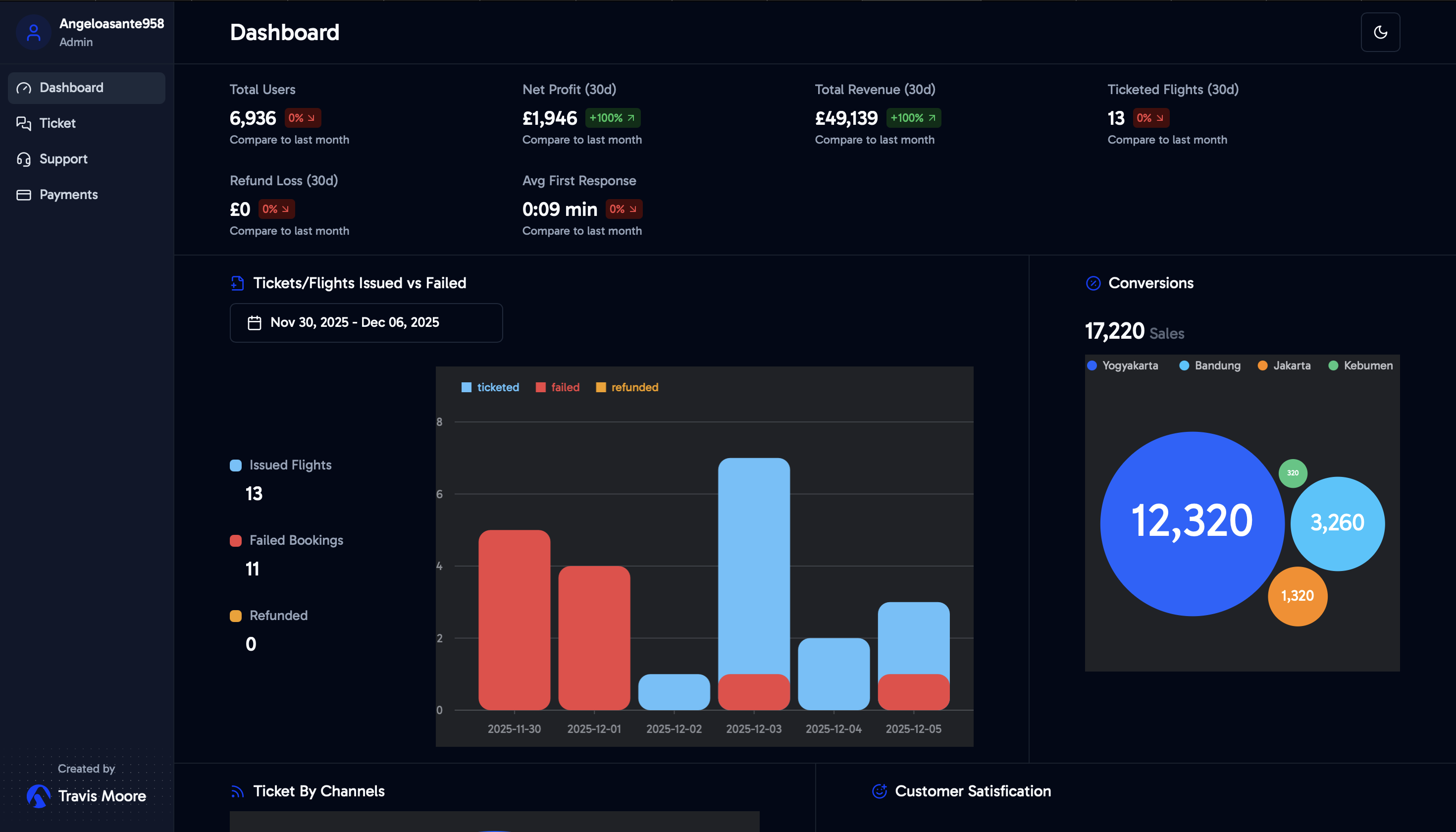Click the Yogyakarta legend color dot
The image size is (1456, 832).
(1092, 365)
